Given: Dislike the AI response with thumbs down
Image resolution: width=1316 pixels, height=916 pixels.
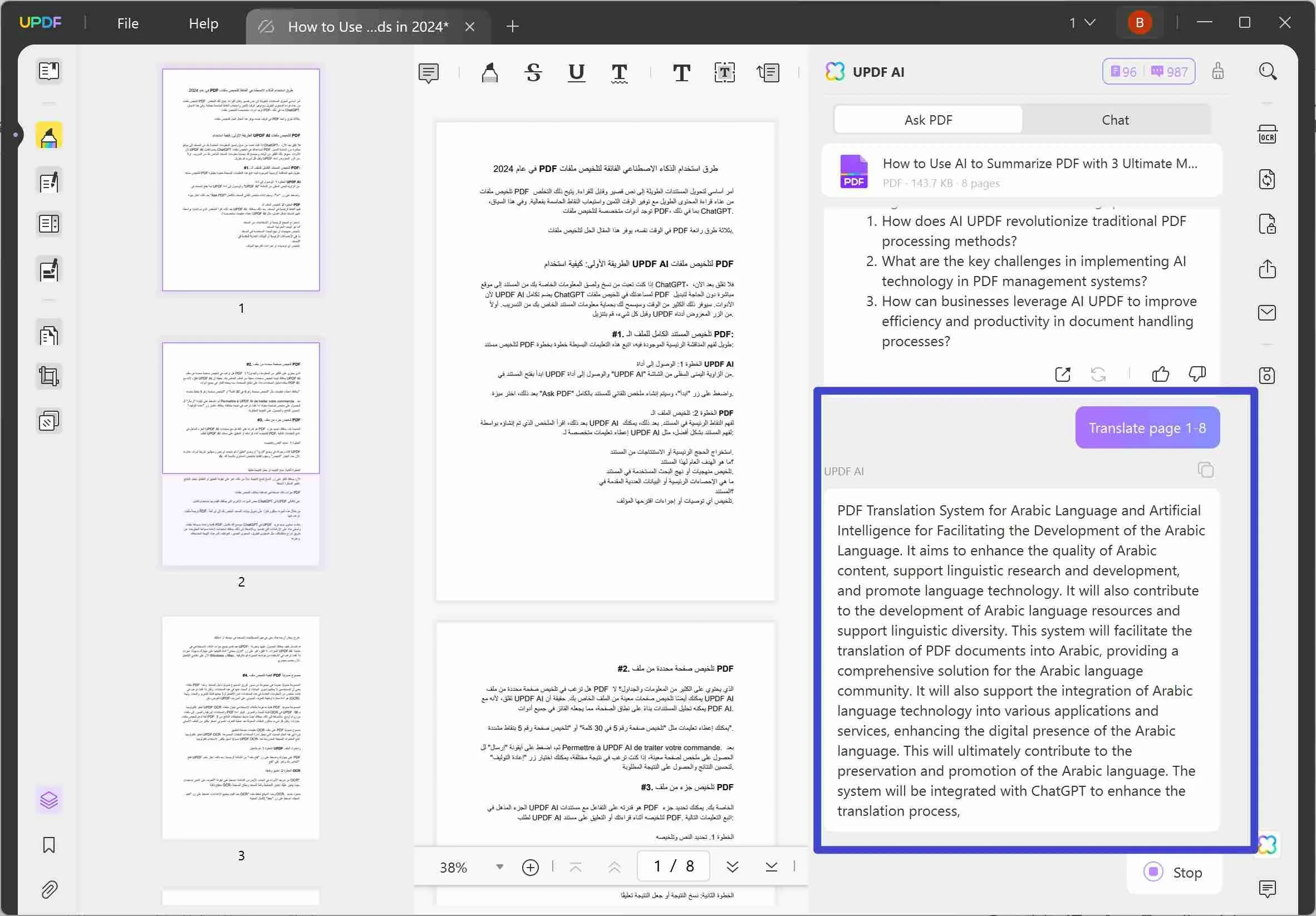Looking at the screenshot, I should [x=1197, y=374].
